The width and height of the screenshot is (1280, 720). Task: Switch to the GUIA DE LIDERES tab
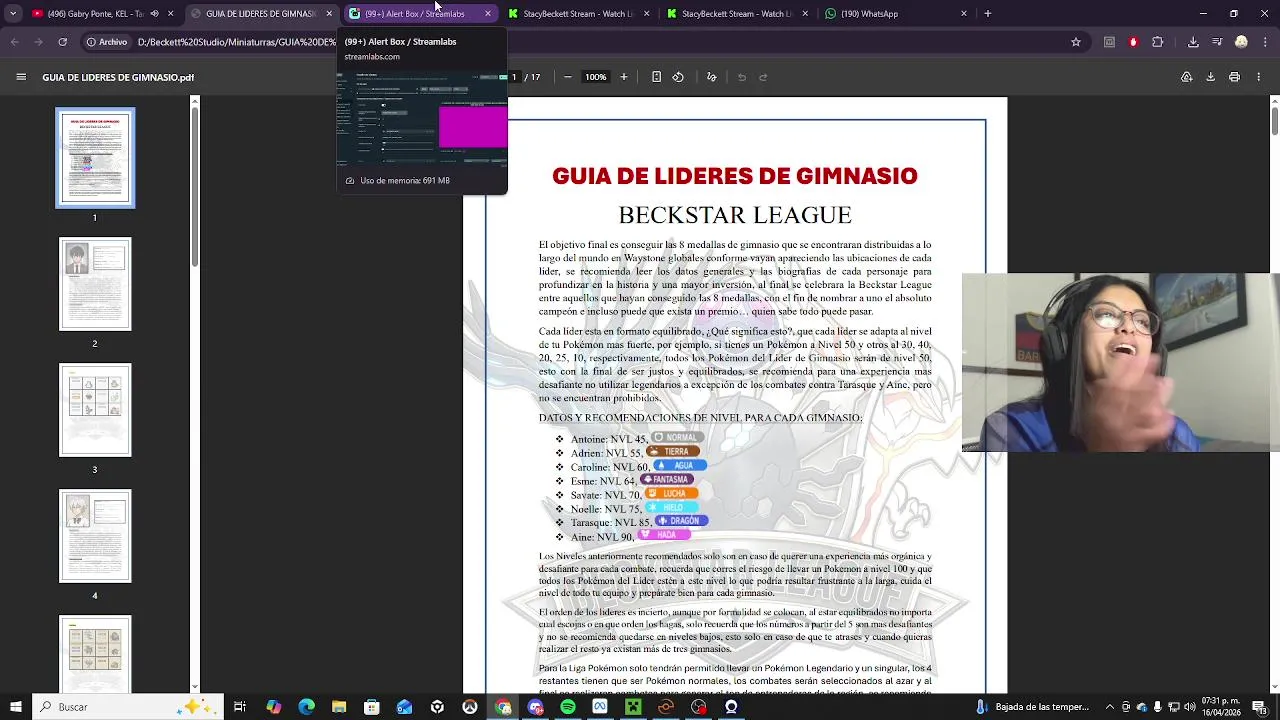pos(260,14)
